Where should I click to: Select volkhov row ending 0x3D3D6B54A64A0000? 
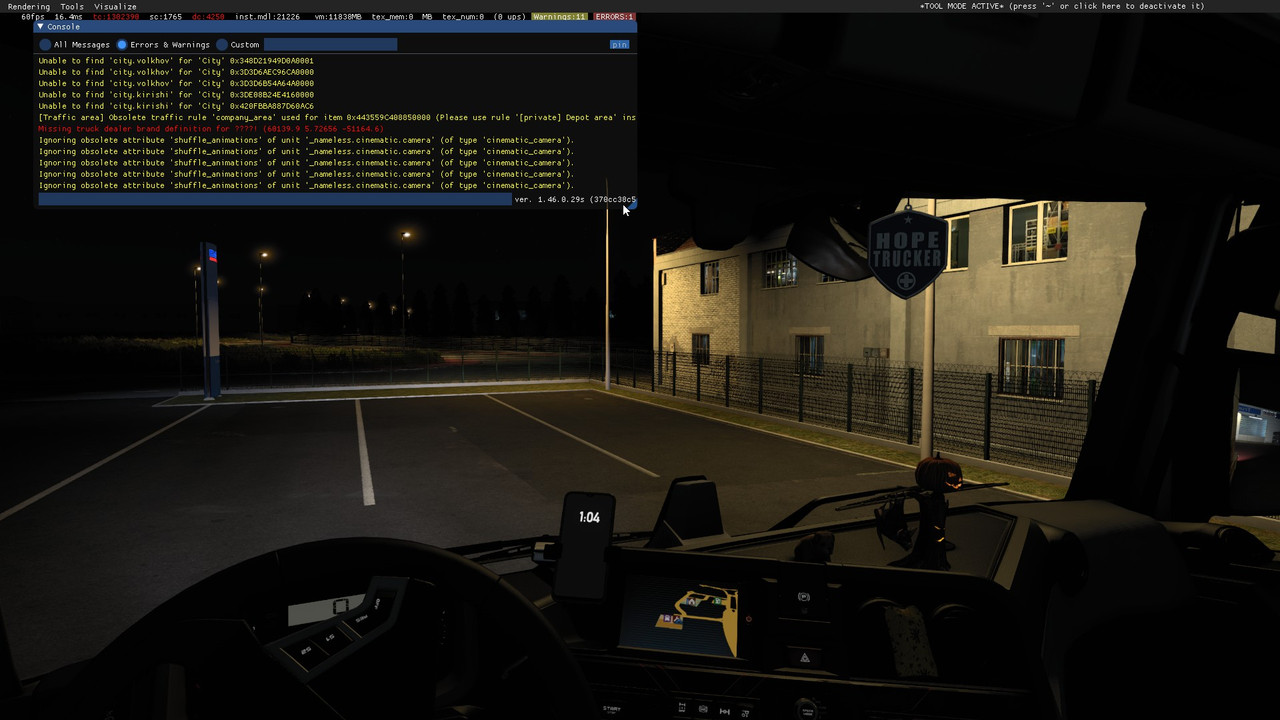[x=176, y=84]
